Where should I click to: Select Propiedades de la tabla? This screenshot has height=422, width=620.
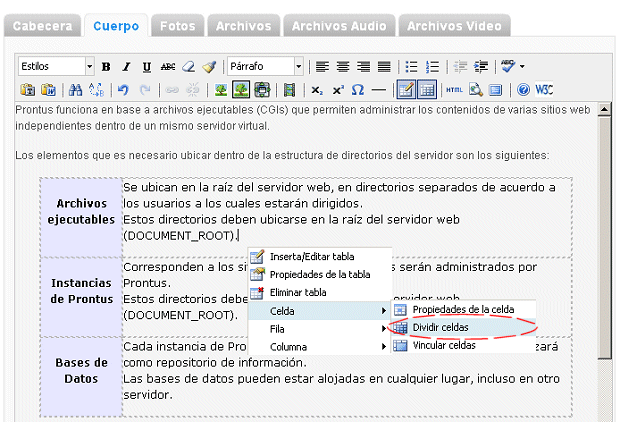pos(319,274)
